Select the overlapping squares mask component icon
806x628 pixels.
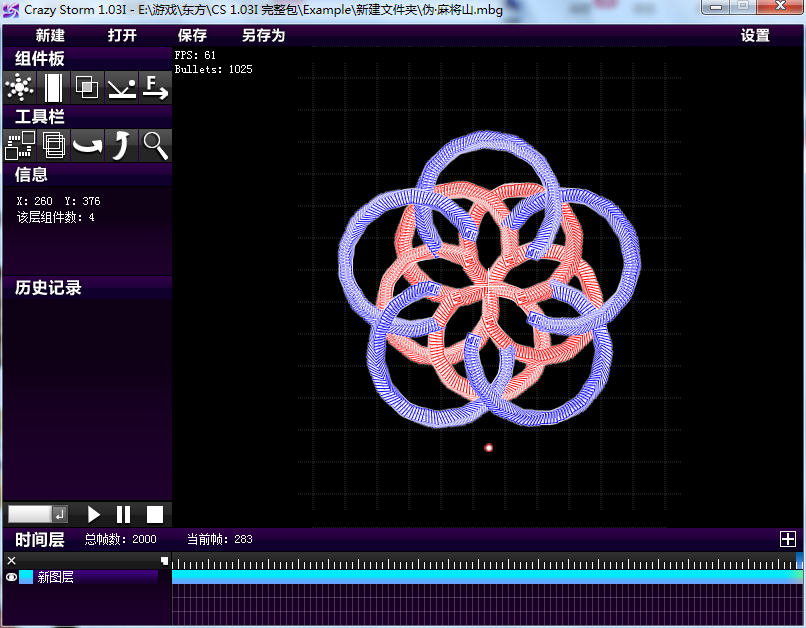[87, 87]
